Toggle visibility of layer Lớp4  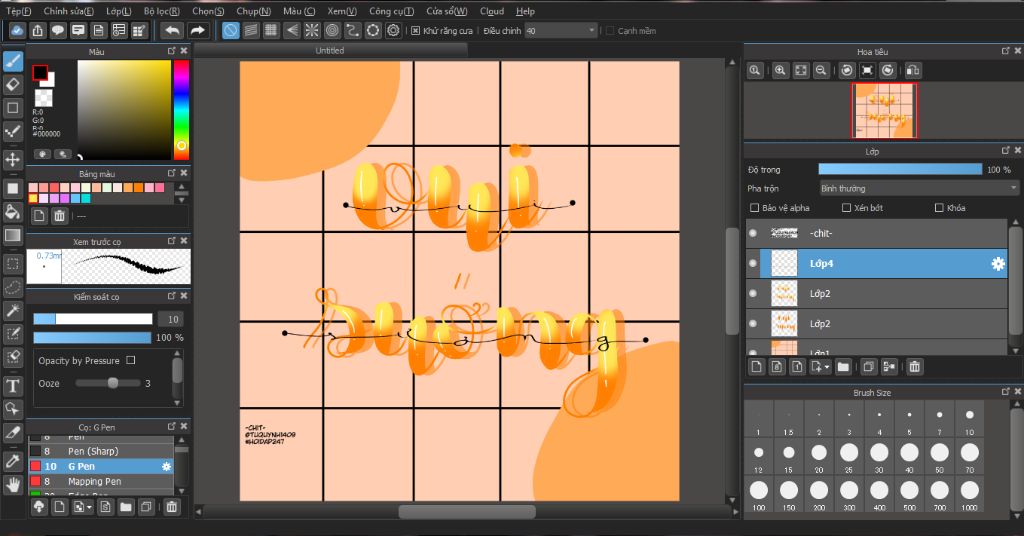point(753,264)
